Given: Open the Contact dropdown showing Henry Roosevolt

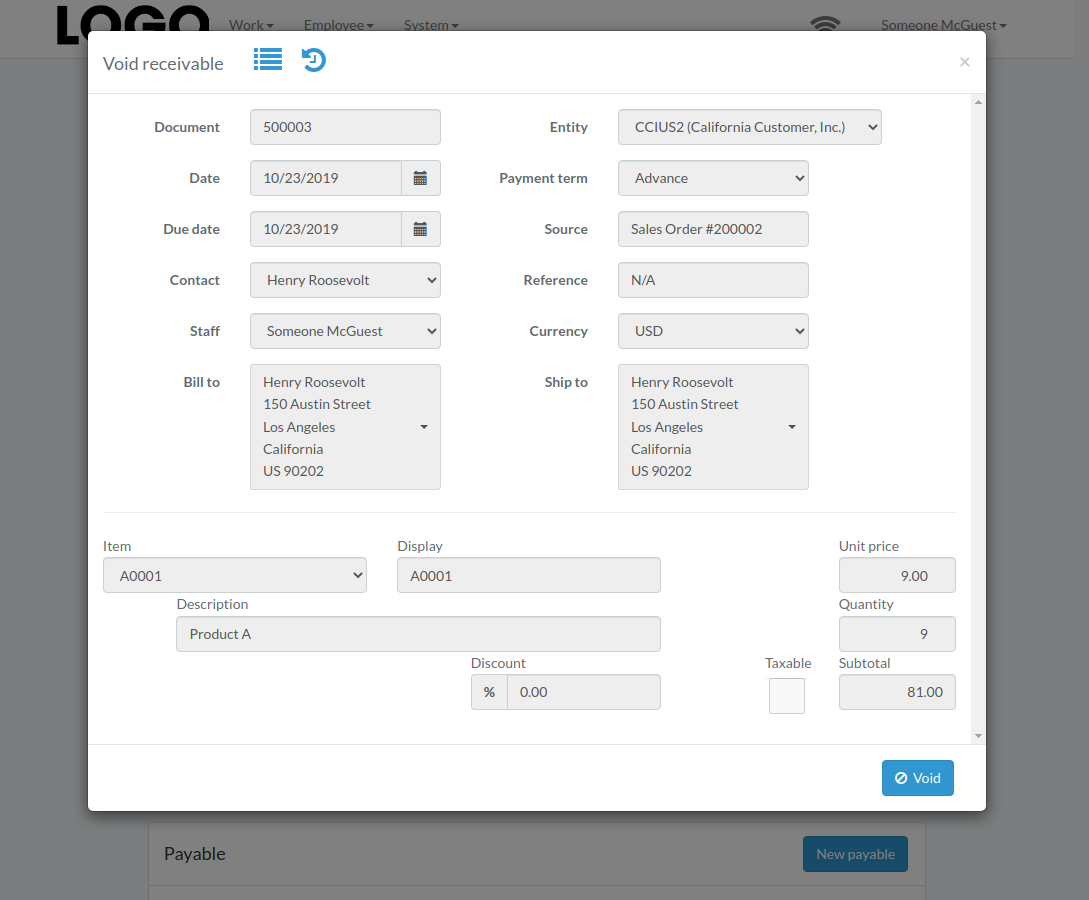Looking at the screenshot, I should tap(345, 280).
